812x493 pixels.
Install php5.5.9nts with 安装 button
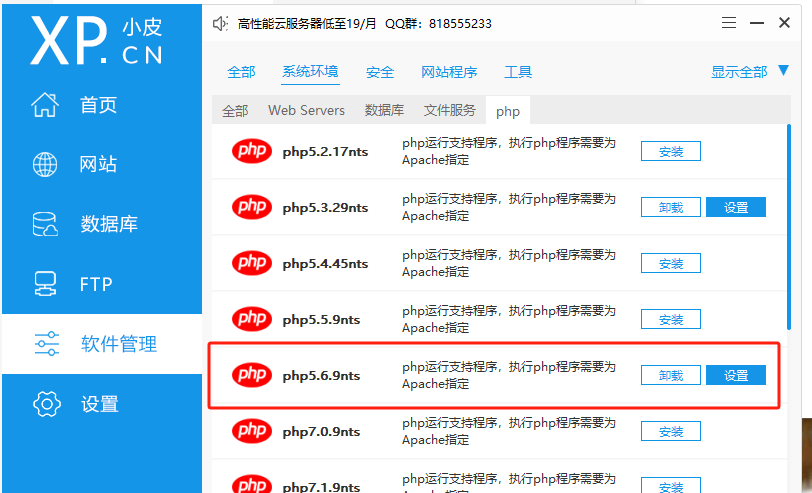[x=671, y=319]
